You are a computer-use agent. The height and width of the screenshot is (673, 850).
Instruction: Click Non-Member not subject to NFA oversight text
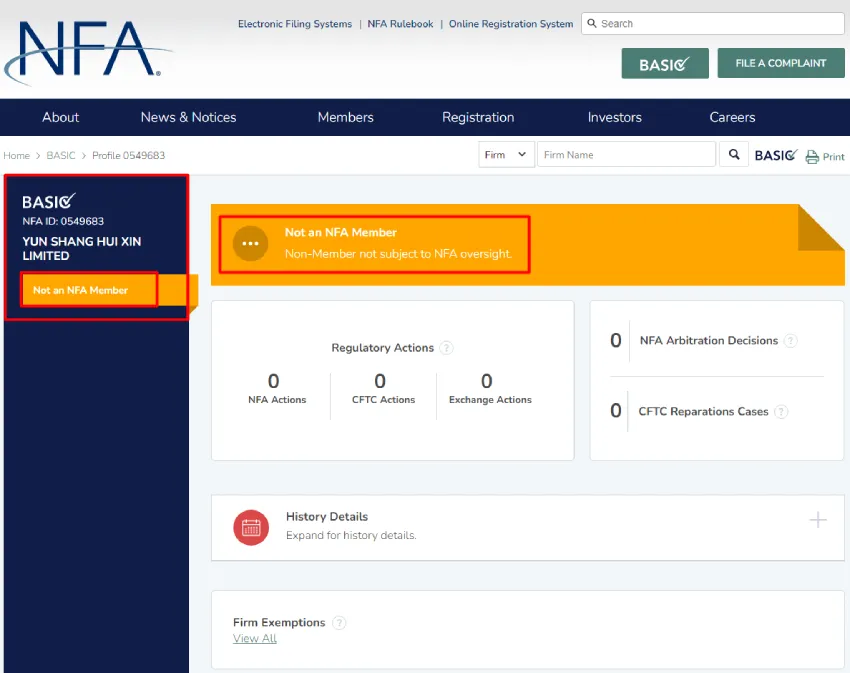(x=398, y=254)
